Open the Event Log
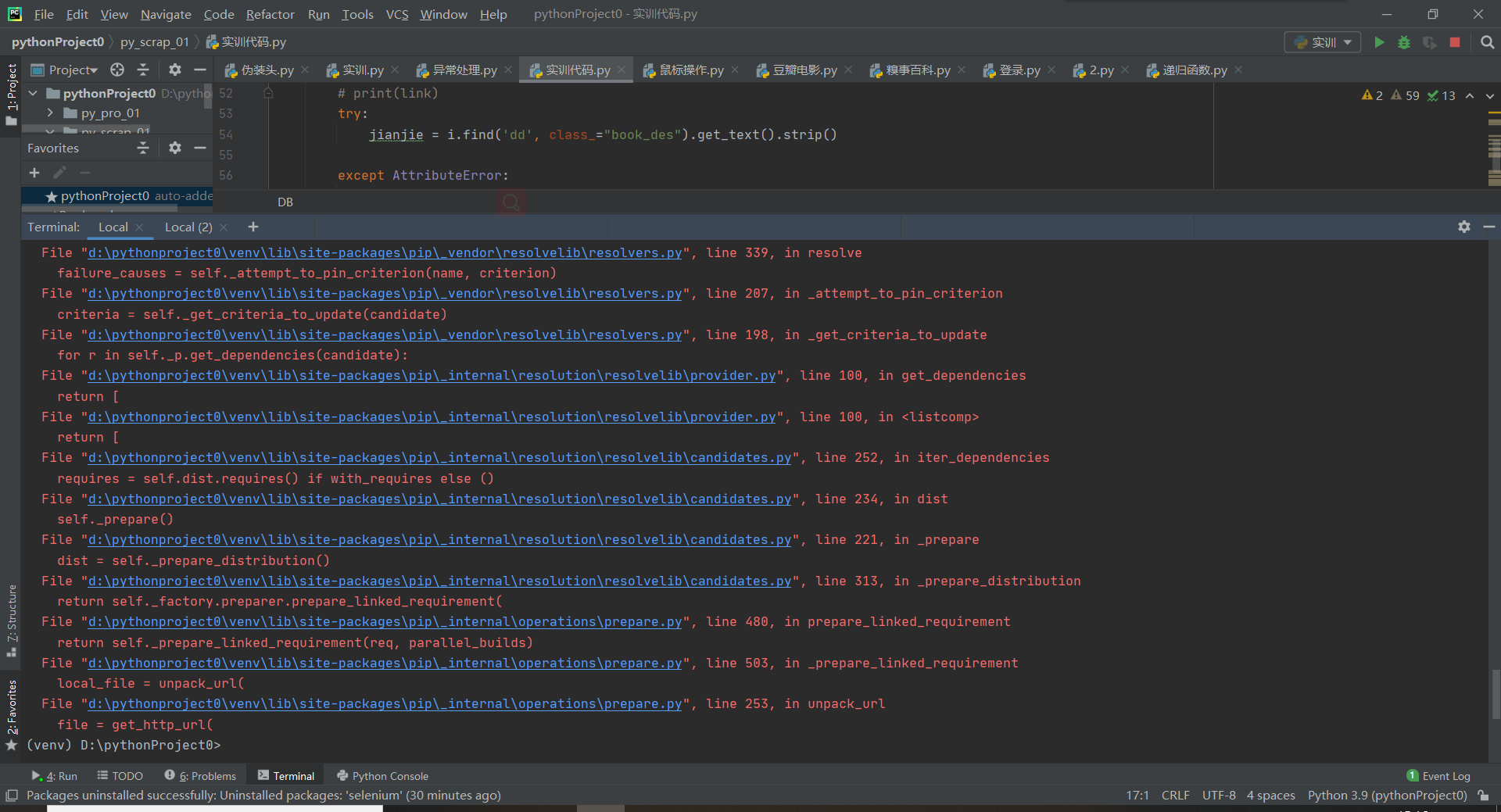1501x812 pixels. tap(1438, 776)
